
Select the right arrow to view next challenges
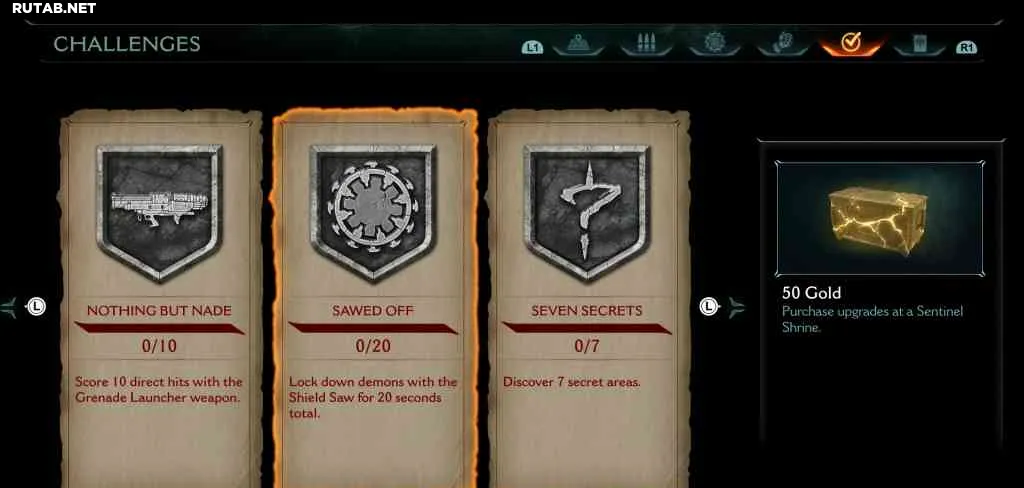tap(736, 306)
